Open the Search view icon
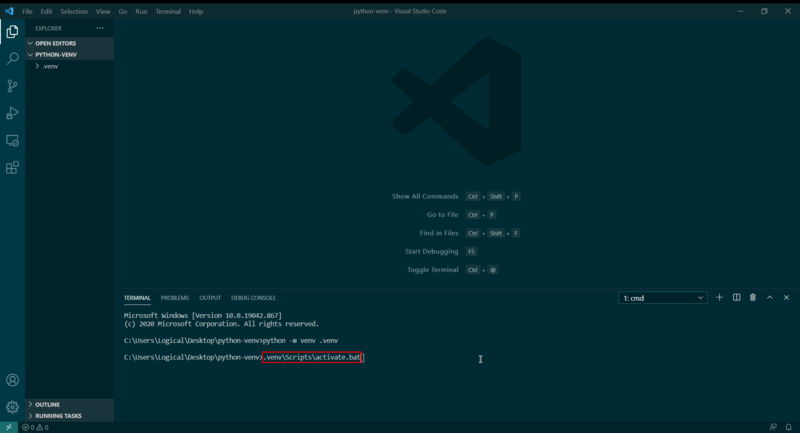 click(x=12, y=59)
